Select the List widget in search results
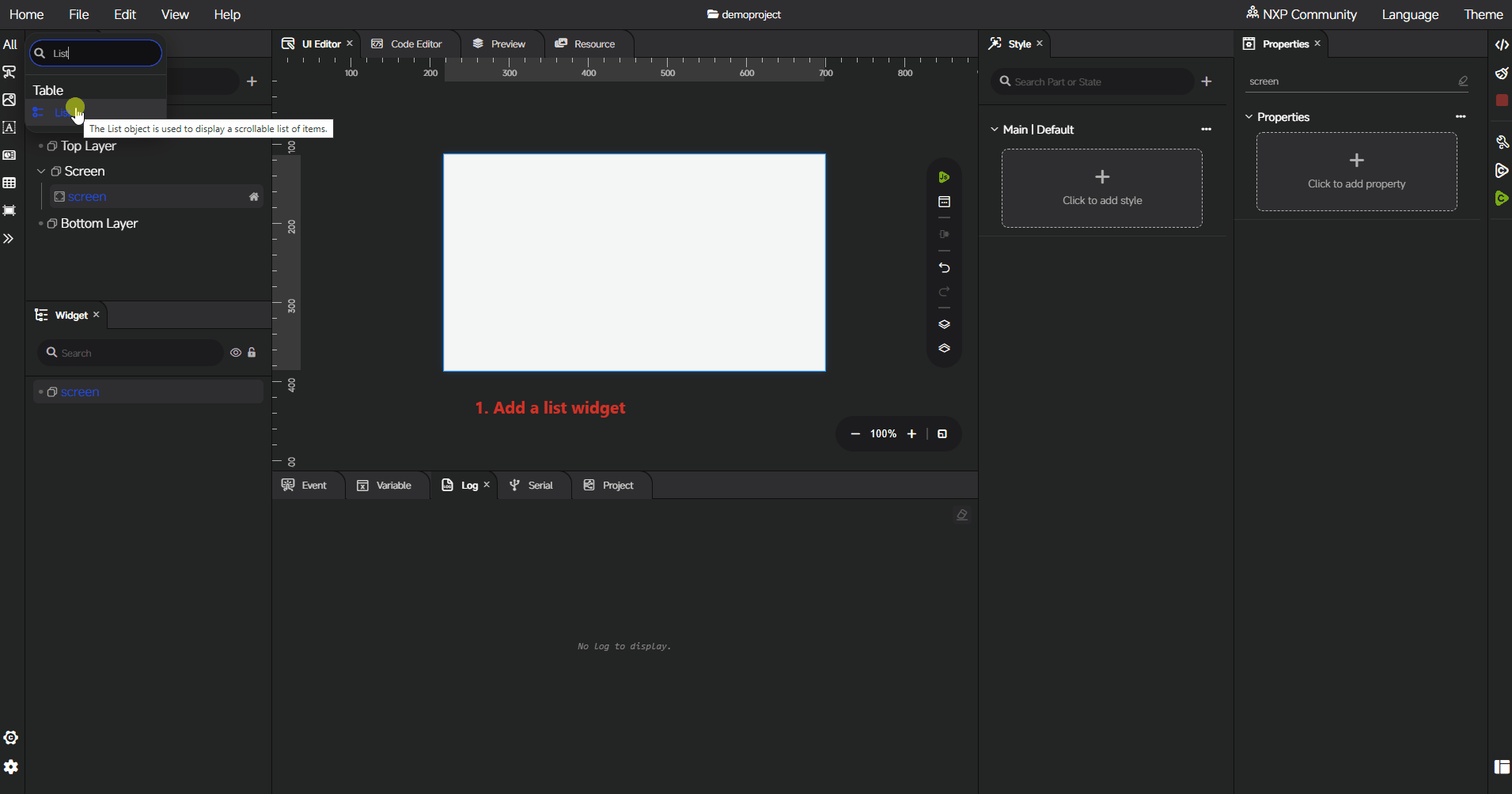Screen dimensions: 1512x794 tap(95, 112)
